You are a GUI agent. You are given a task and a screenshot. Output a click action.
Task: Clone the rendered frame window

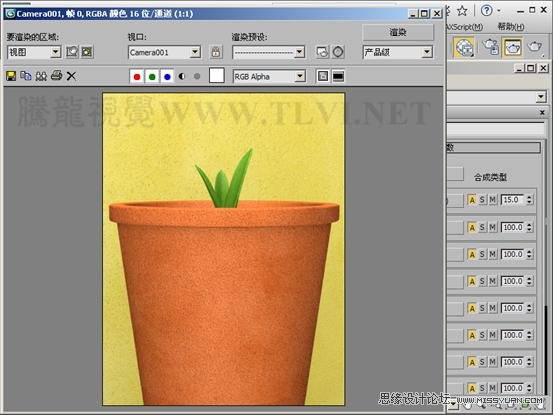click(x=41, y=76)
